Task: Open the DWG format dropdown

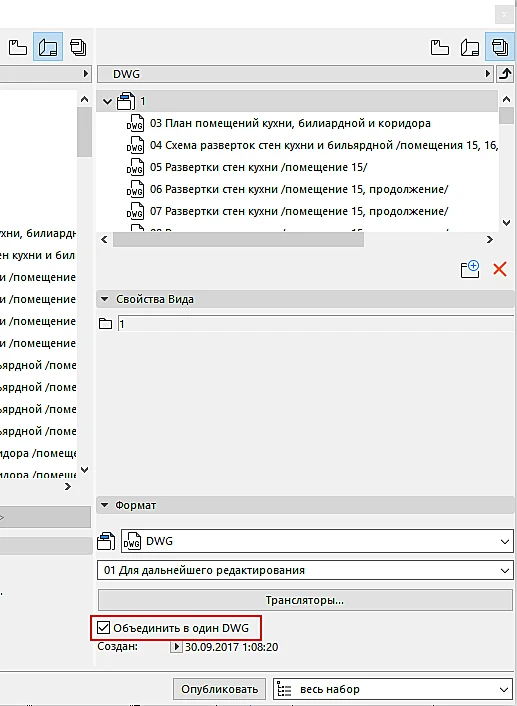Action: [317, 541]
